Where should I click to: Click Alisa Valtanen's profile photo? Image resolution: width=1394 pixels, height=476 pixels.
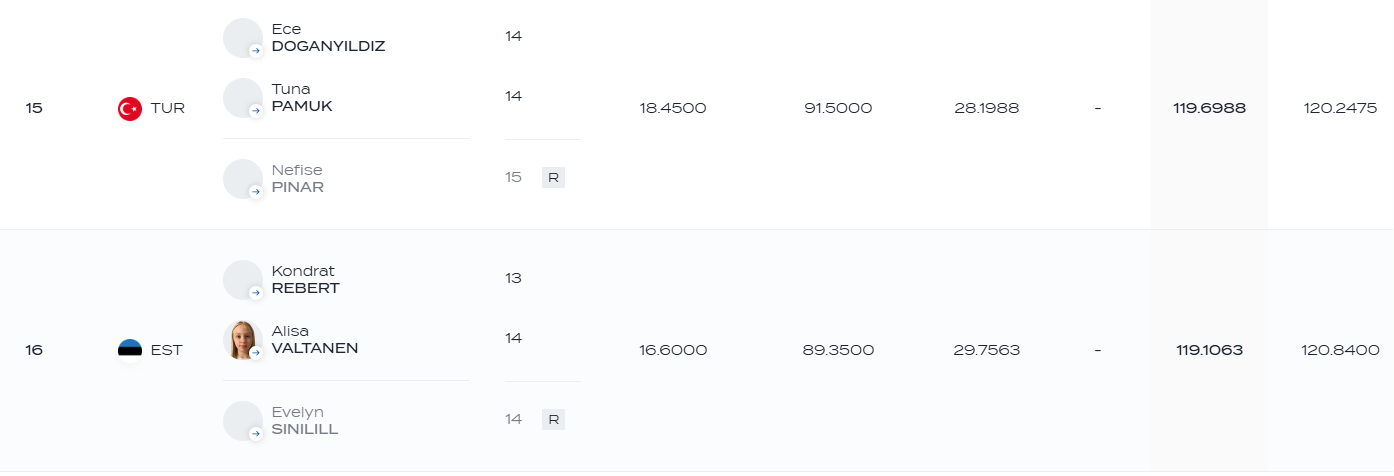tap(242, 340)
